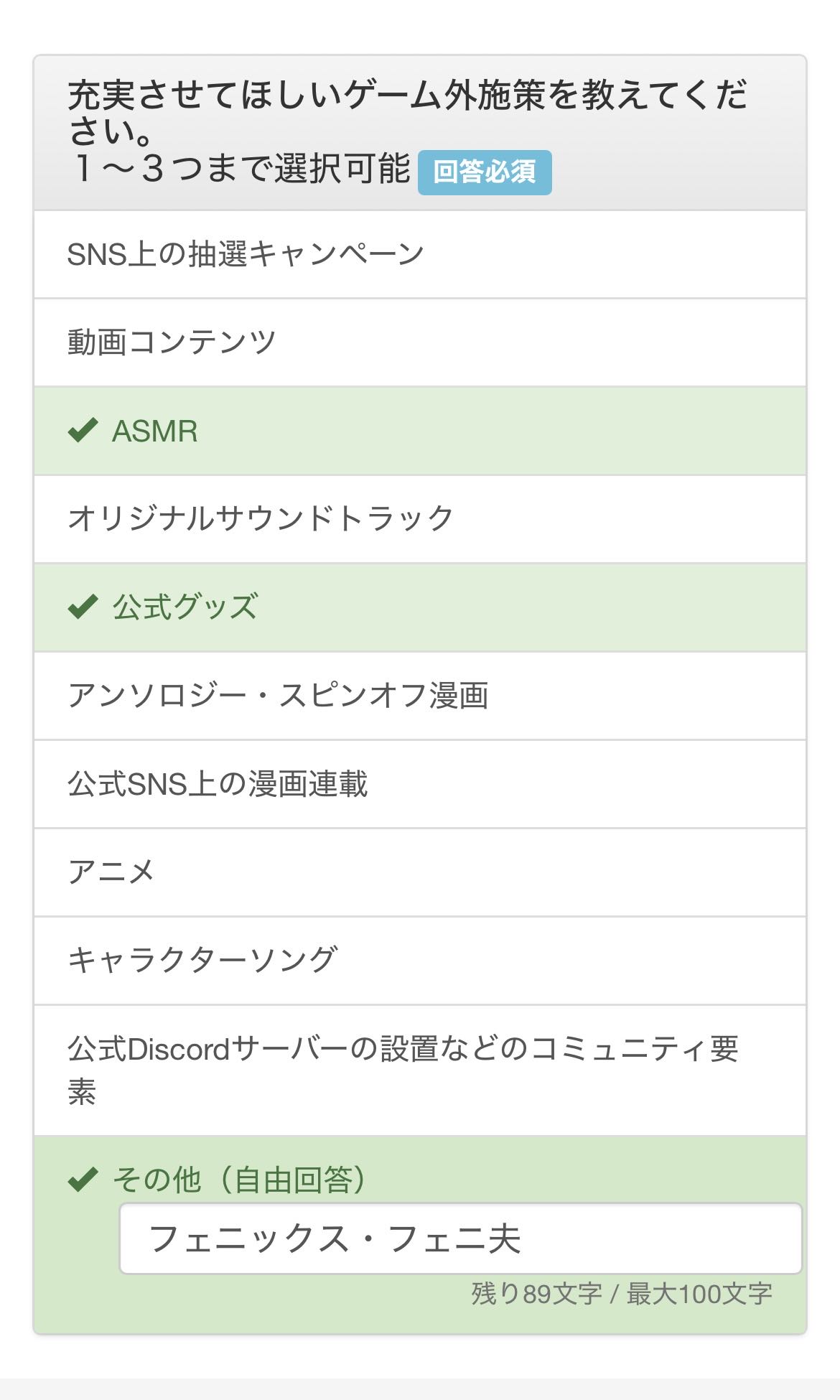Click the 回答必須 required badge

click(485, 172)
